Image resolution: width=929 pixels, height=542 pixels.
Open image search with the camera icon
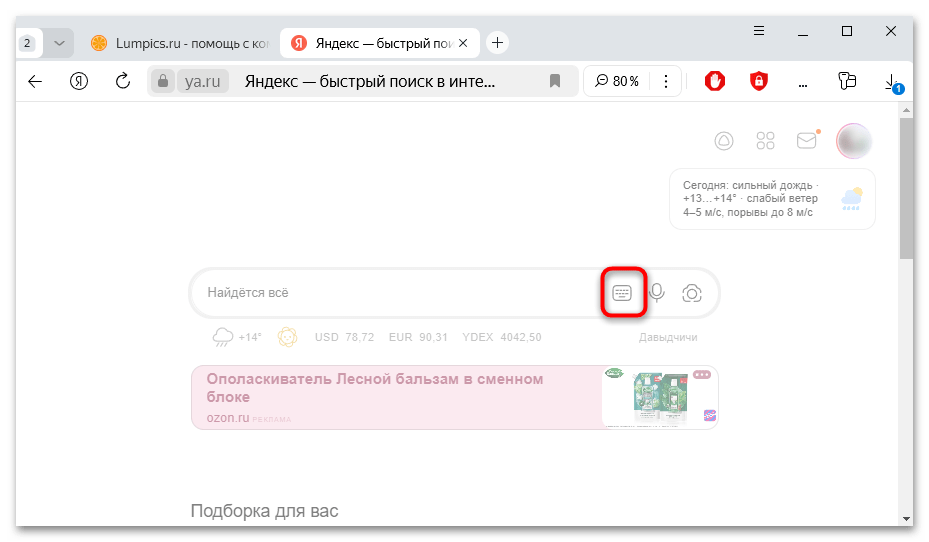pyautogui.click(x=691, y=293)
